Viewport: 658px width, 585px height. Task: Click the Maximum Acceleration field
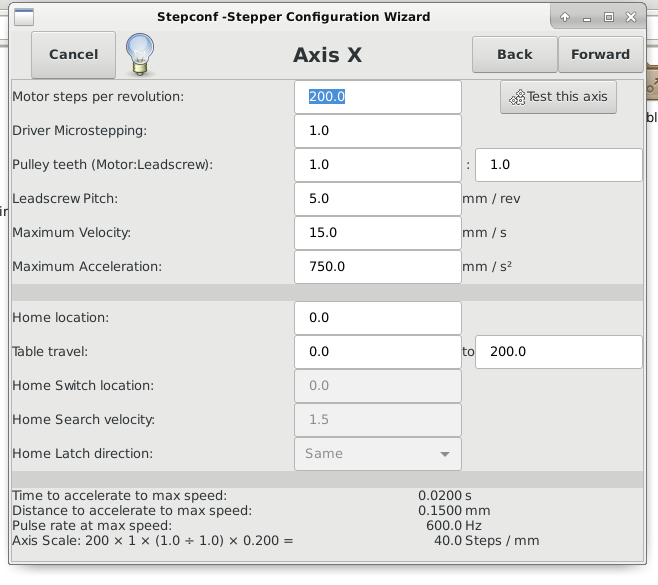(378, 267)
